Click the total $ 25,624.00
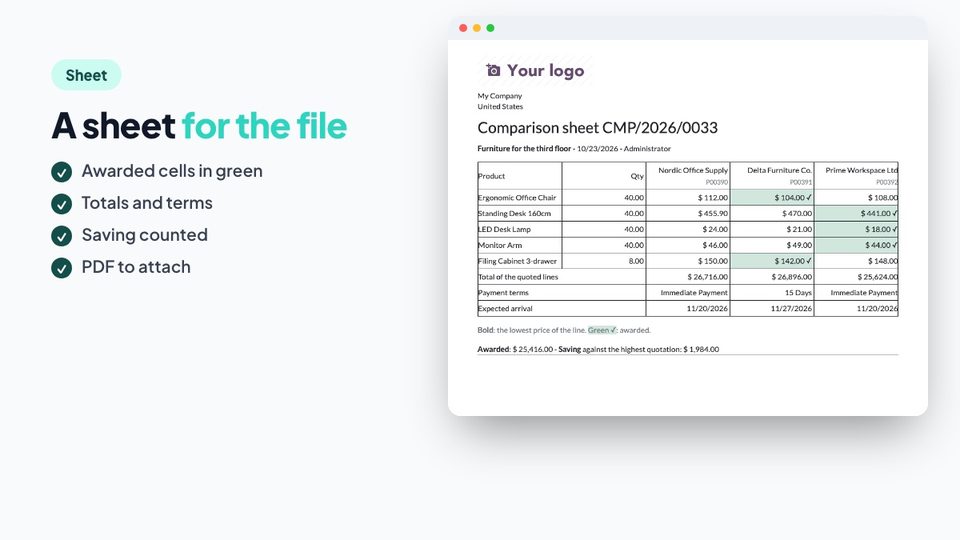The width and height of the screenshot is (960, 540). tap(877, 277)
